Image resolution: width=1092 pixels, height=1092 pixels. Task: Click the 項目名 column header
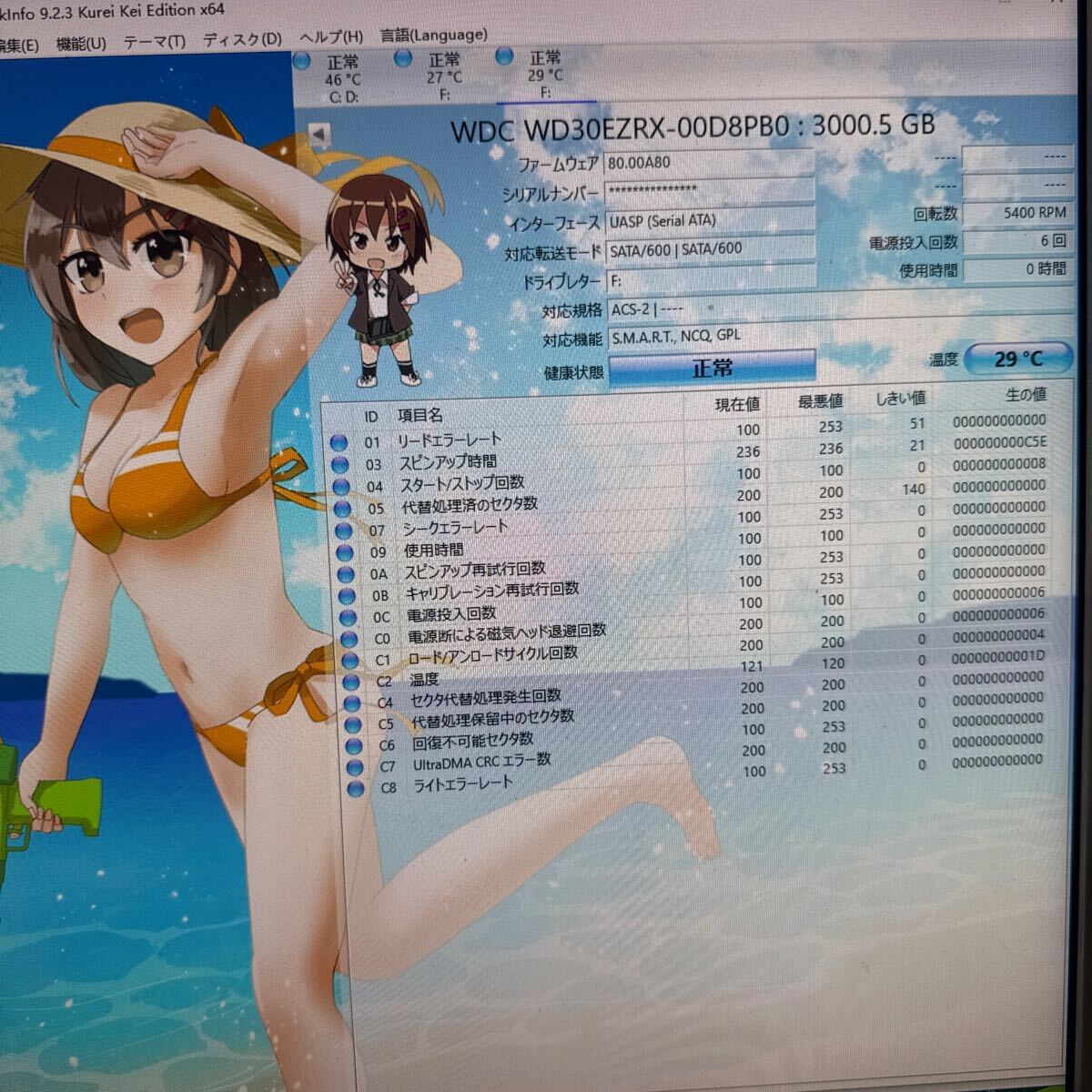click(x=420, y=416)
